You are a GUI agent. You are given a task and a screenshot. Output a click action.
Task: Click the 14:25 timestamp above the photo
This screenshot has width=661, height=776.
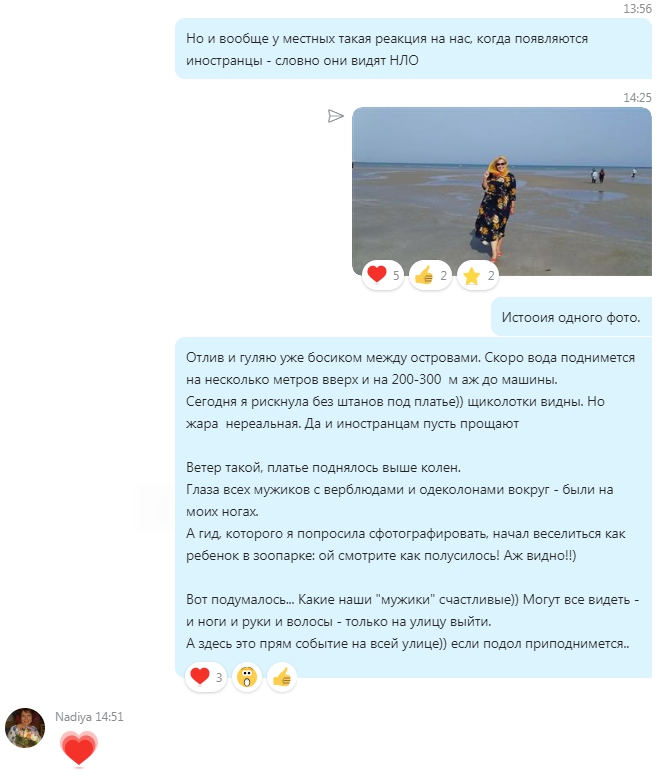coord(637,97)
